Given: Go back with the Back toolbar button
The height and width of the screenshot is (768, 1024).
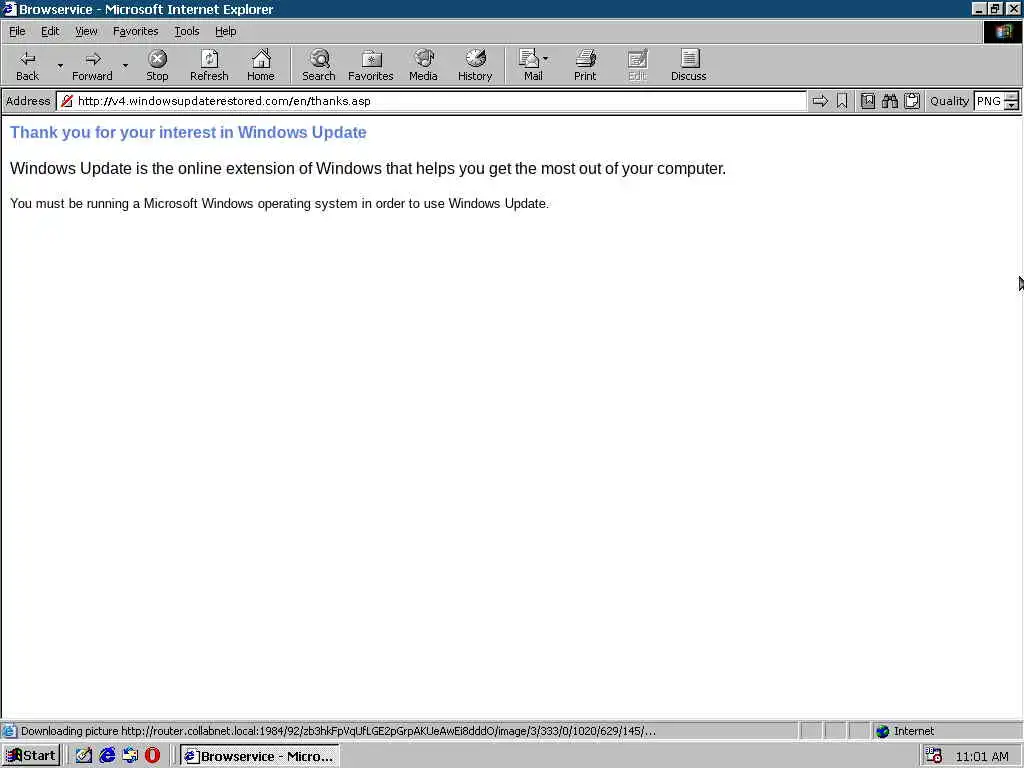Looking at the screenshot, I should pos(27,65).
